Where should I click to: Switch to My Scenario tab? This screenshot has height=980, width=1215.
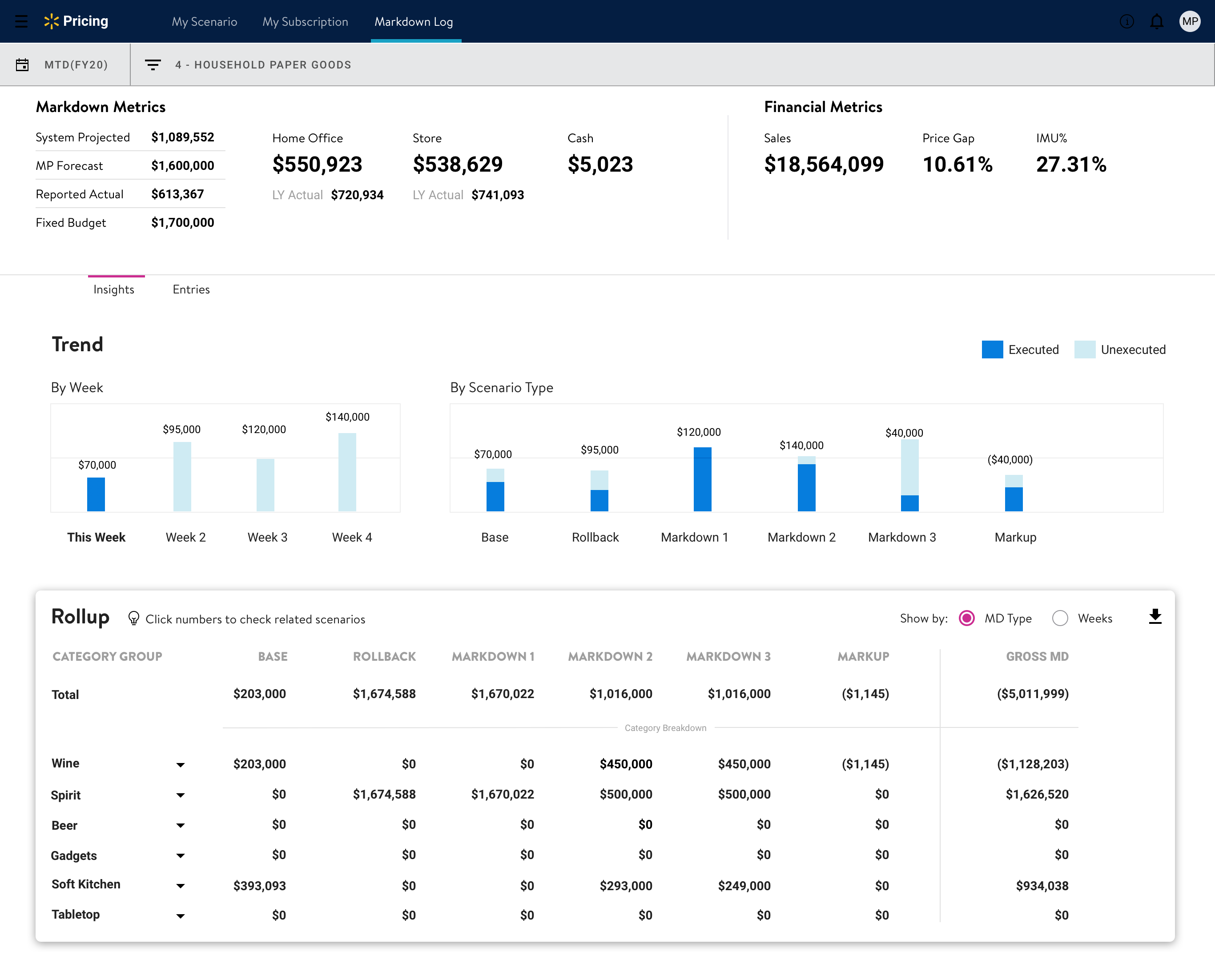pyautogui.click(x=205, y=21)
